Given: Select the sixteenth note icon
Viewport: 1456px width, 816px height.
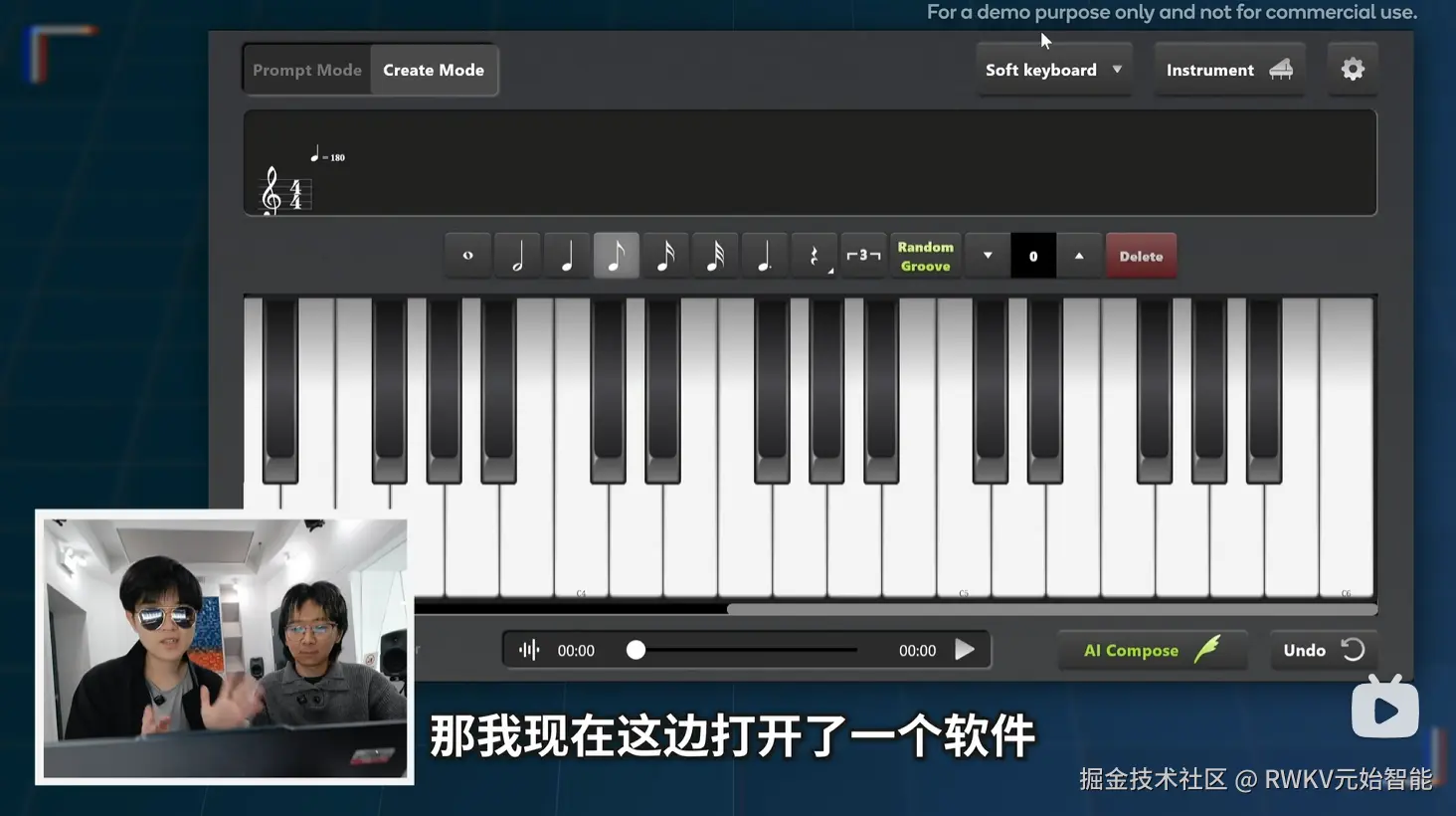Looking at the screenshot, I should click(x=665, y=255).
